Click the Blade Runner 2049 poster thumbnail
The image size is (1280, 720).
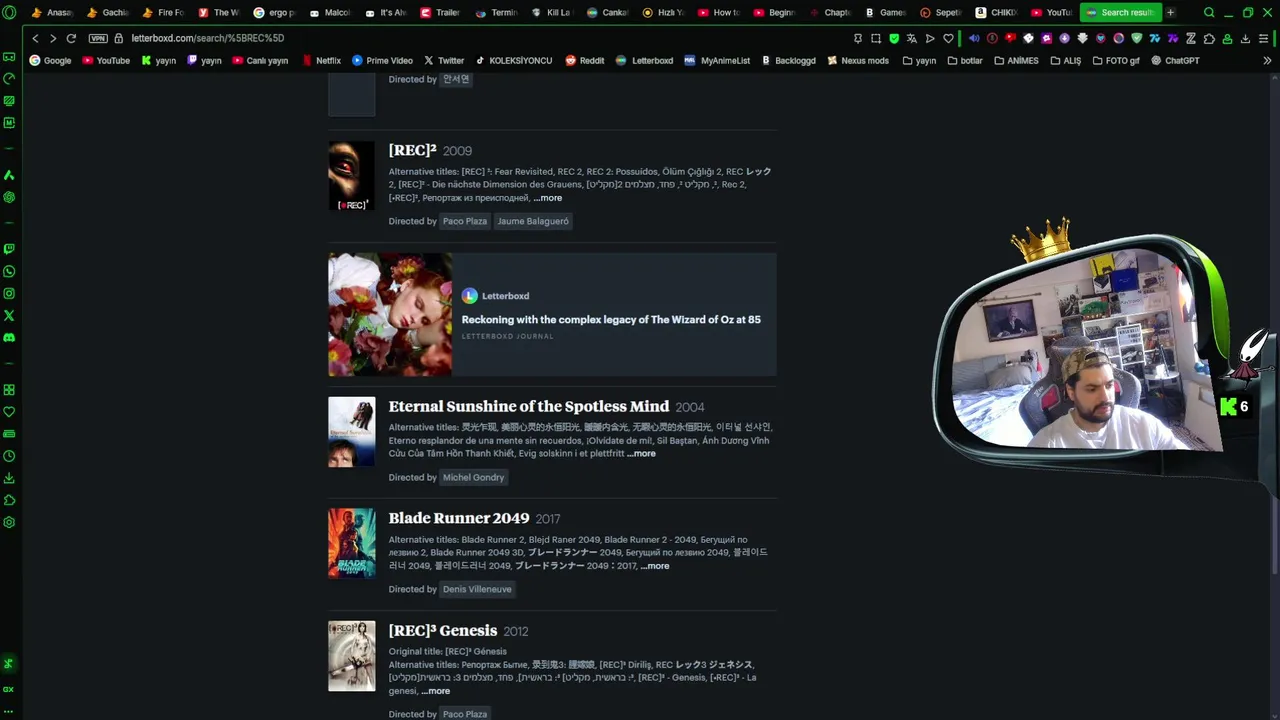[x=352, y=543]
